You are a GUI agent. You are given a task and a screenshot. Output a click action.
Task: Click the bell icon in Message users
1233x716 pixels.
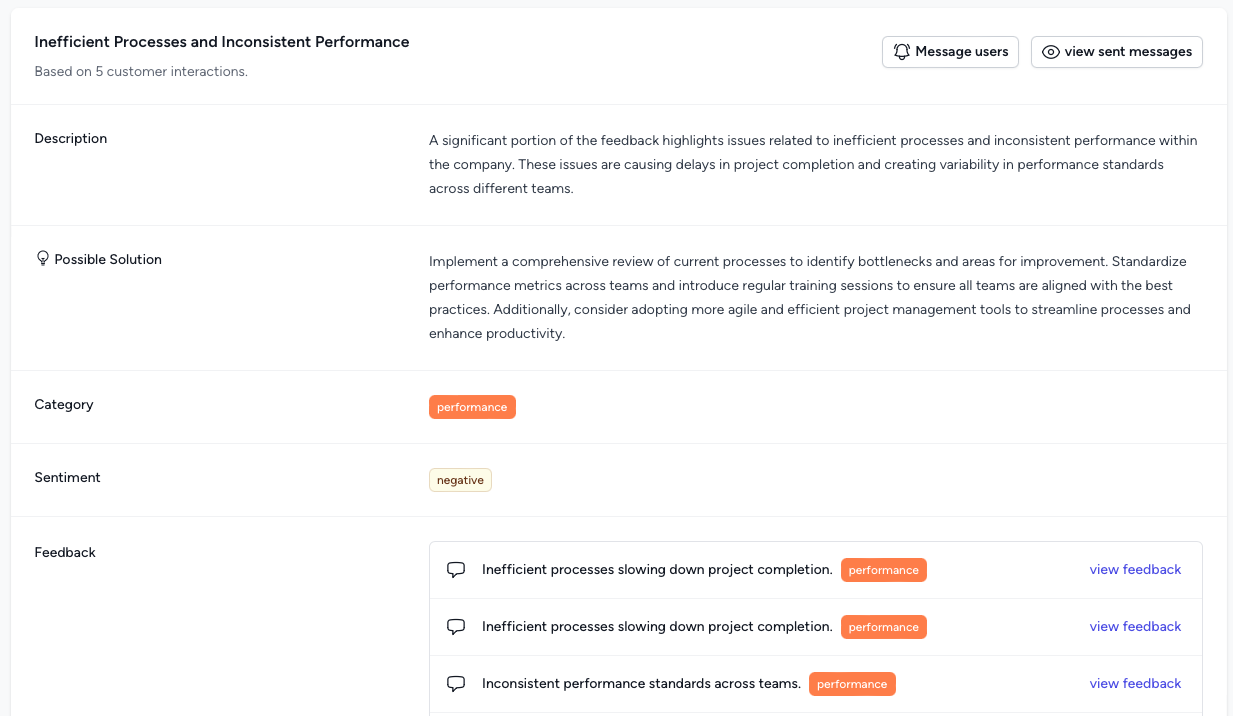pos(902,52)
